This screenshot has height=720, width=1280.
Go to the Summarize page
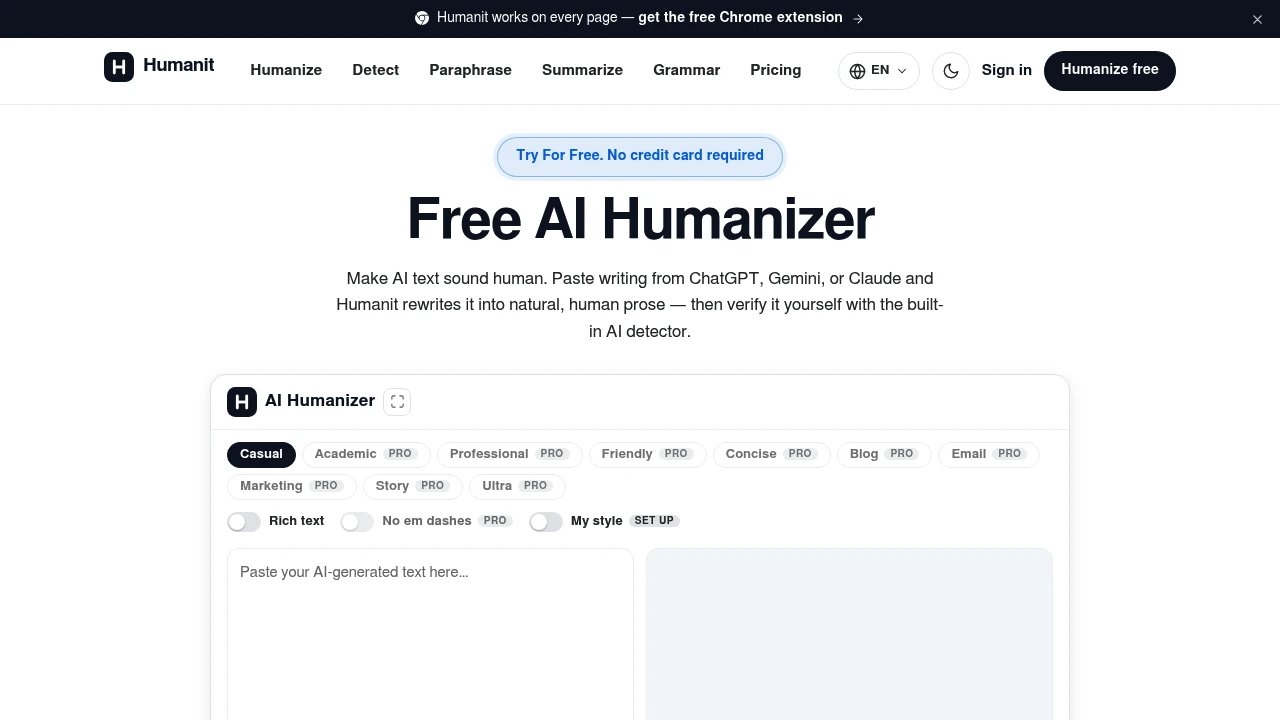[582, 70]
